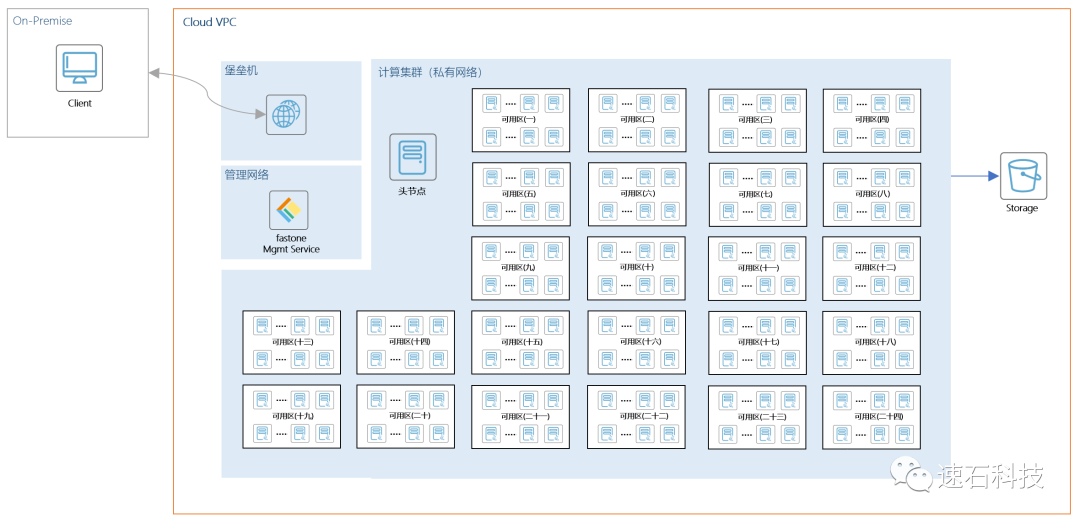Select the 可用区(二) label
1080x524 pixels.
637,119
